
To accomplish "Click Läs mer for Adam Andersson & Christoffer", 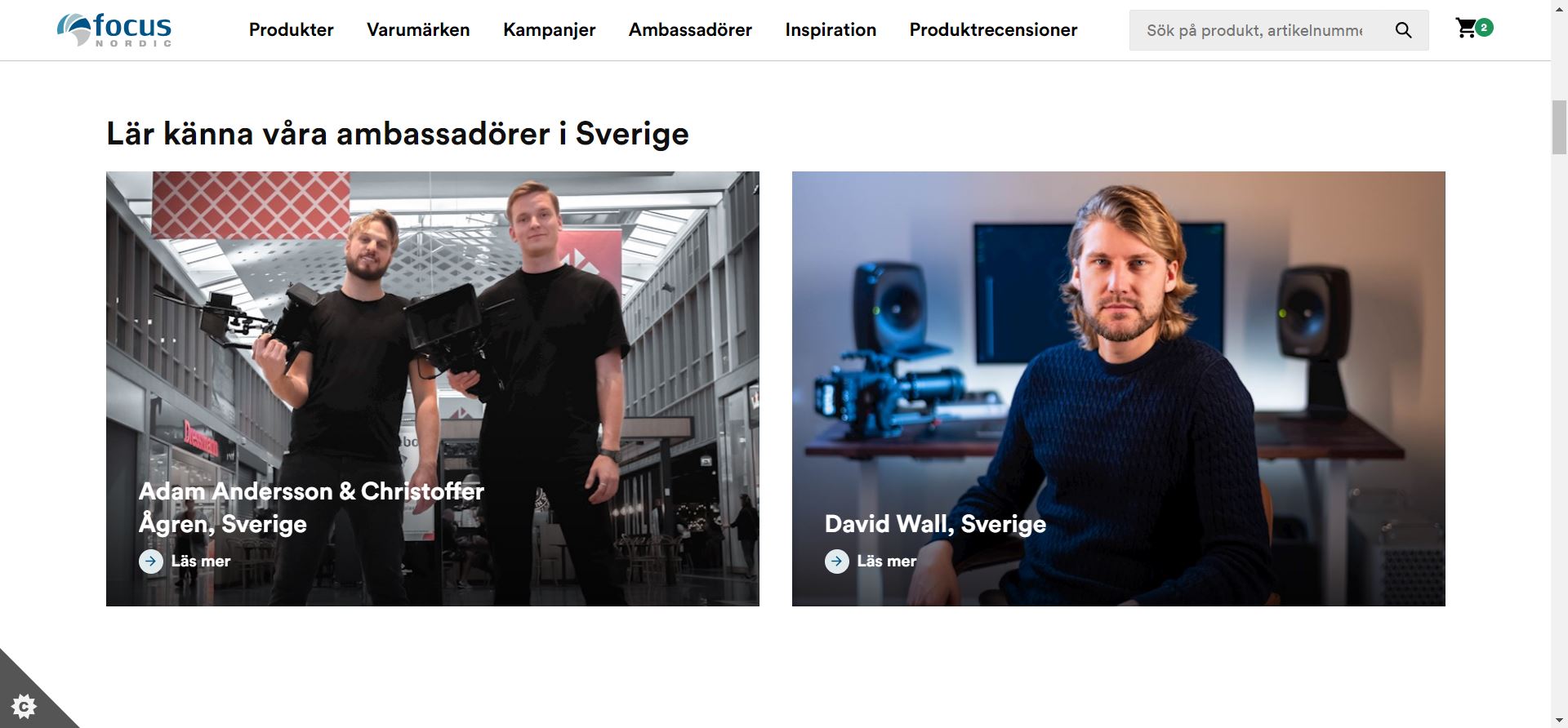I will [201, 562].
